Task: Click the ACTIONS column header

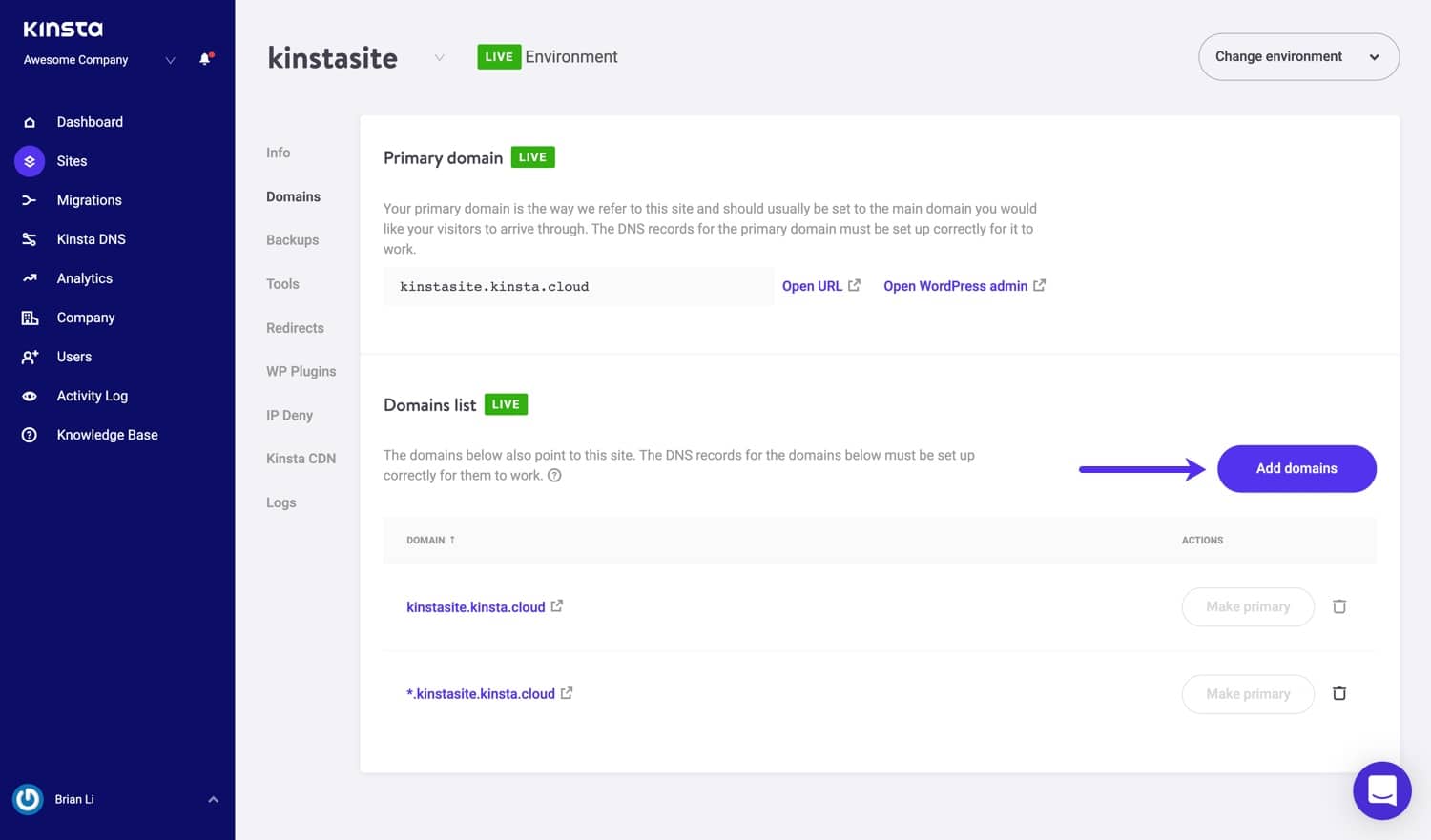Action: [x=1202, y=540]
